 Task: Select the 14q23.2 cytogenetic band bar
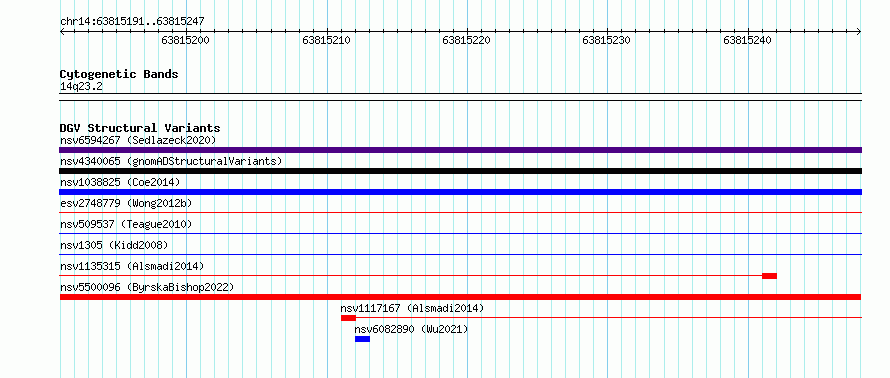coord(460,97)
